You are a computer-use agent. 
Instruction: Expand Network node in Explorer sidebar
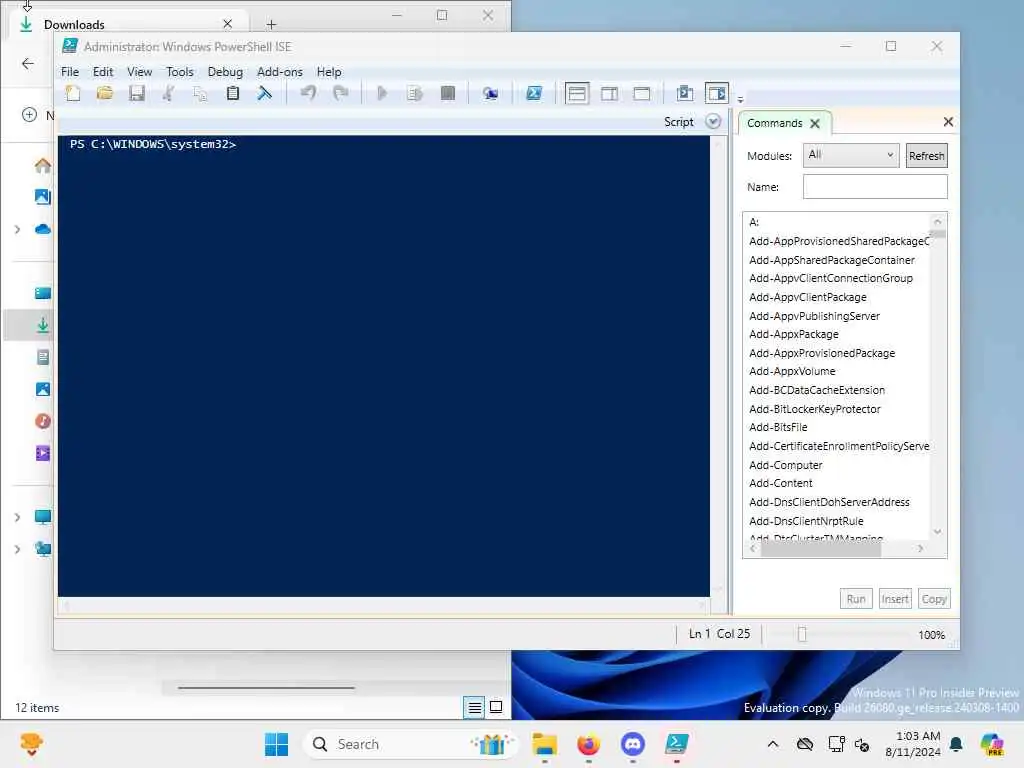pos(18,549)
